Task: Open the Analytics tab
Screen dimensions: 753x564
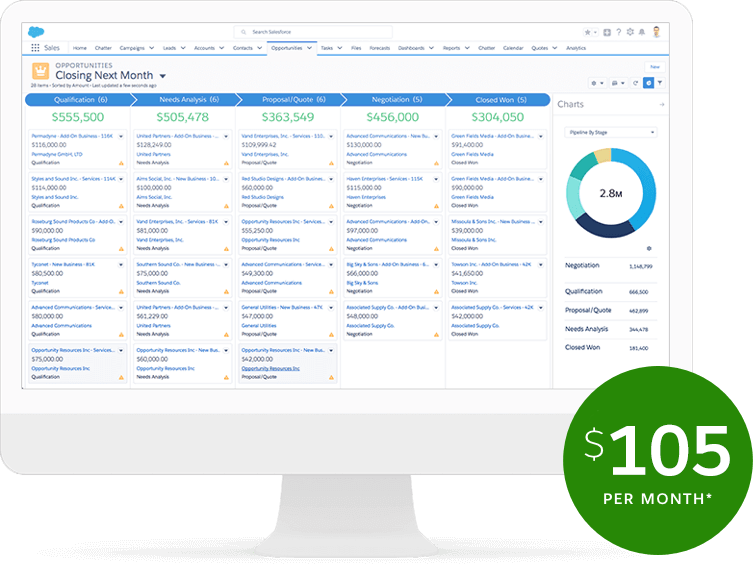Action: [x=576, y=48]
